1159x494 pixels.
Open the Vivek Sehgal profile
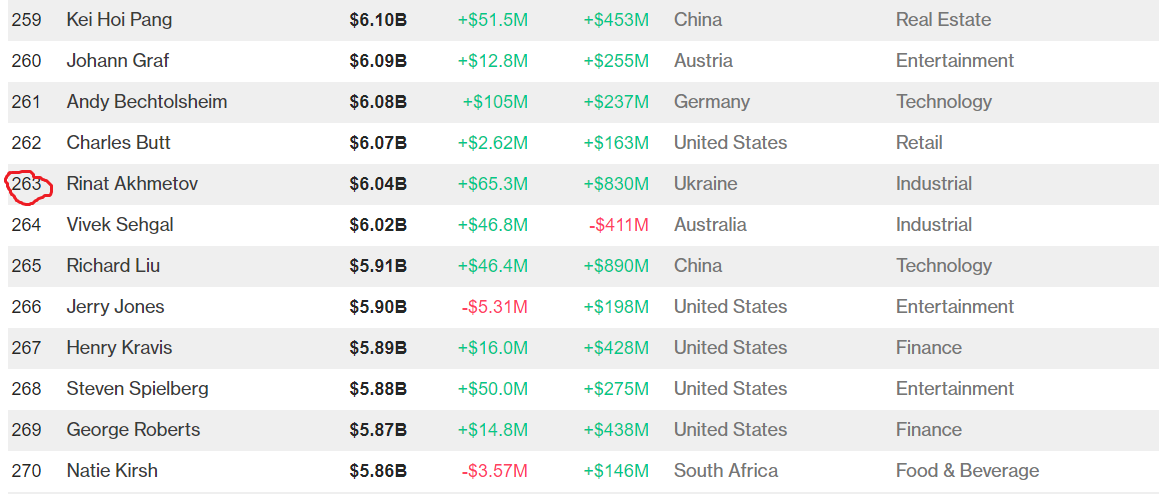(120, 225)
